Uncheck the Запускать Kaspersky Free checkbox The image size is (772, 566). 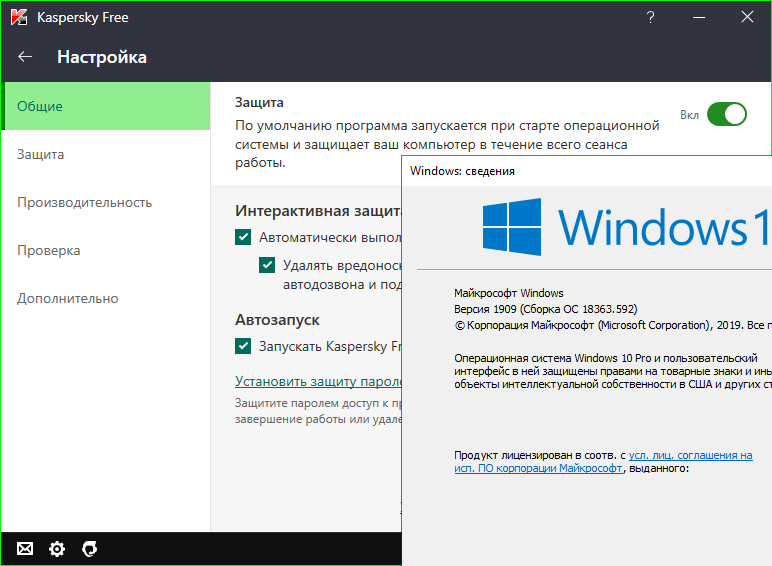243,346
